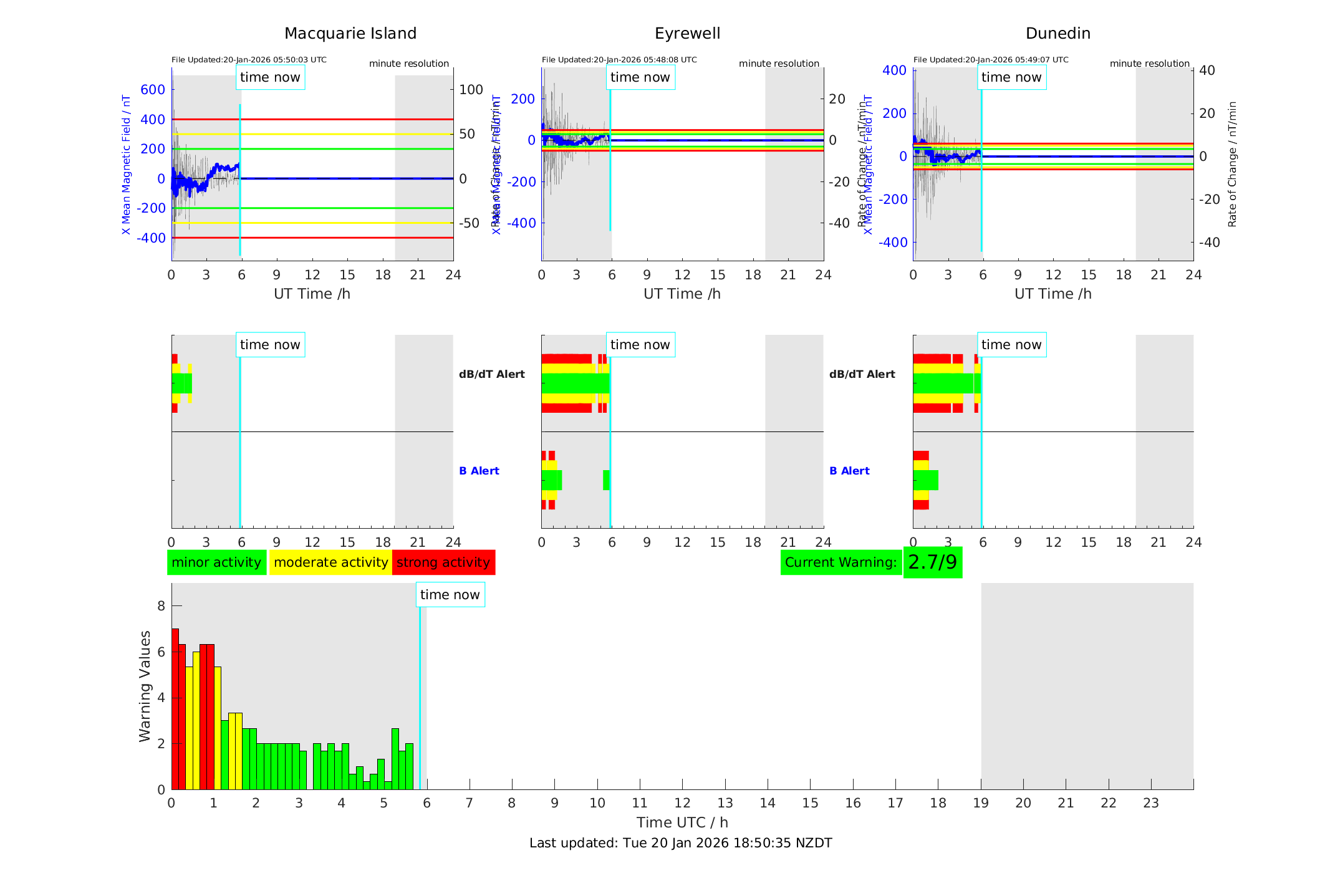The width and height of the screenshot is (1320, 896).
Task: Click the Last updated timestamp text
Action: tap(680, 843)
